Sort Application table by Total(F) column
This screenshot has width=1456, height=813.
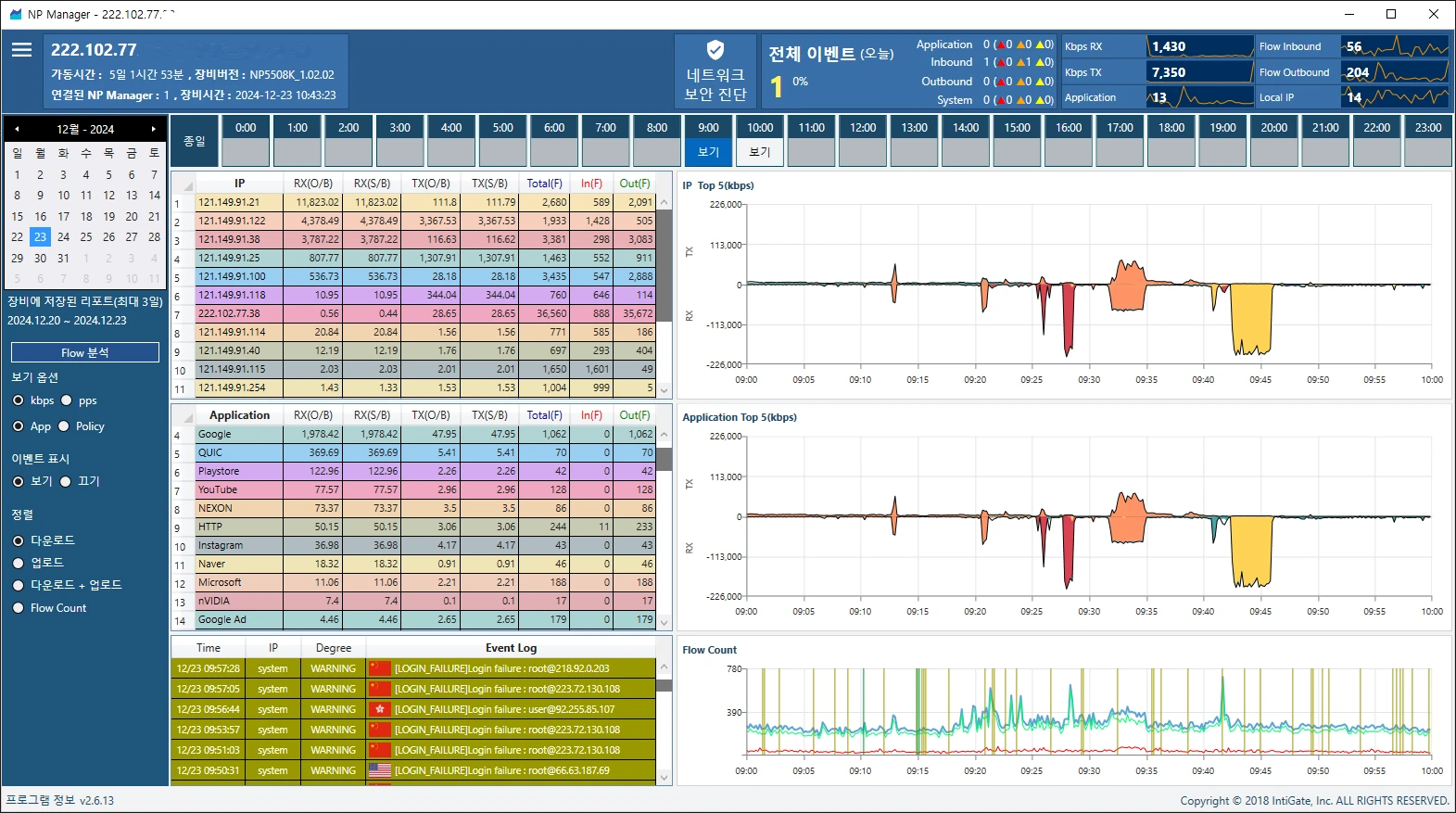544,415
